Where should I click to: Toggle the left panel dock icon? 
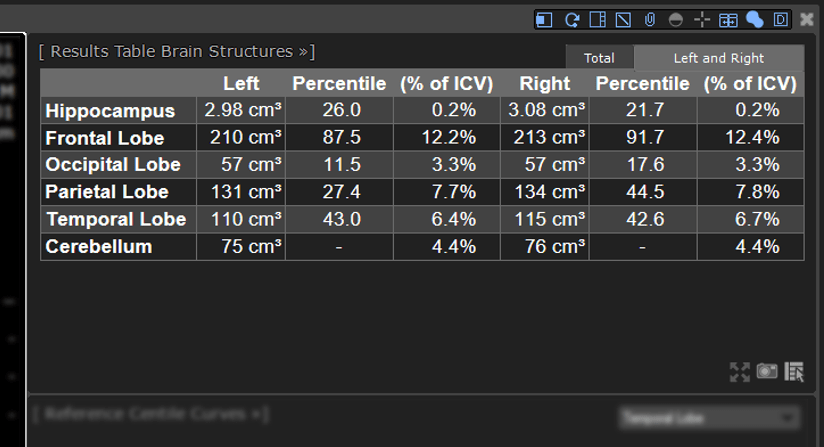tap(544, 20)
